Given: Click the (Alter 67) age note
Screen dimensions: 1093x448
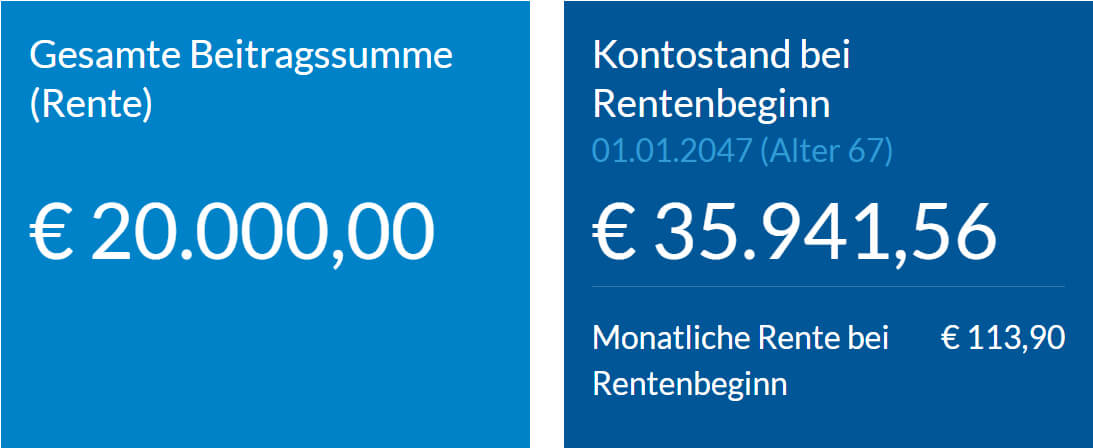Looking at the screenshot, I should point(826,151).
